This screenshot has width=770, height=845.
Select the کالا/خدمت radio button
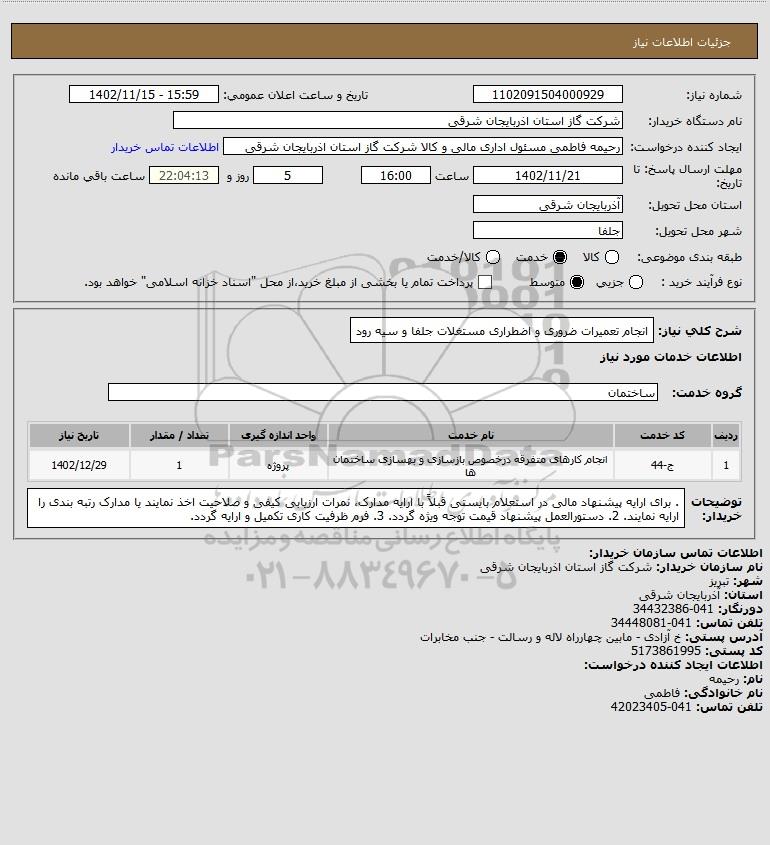click(492, 258)
